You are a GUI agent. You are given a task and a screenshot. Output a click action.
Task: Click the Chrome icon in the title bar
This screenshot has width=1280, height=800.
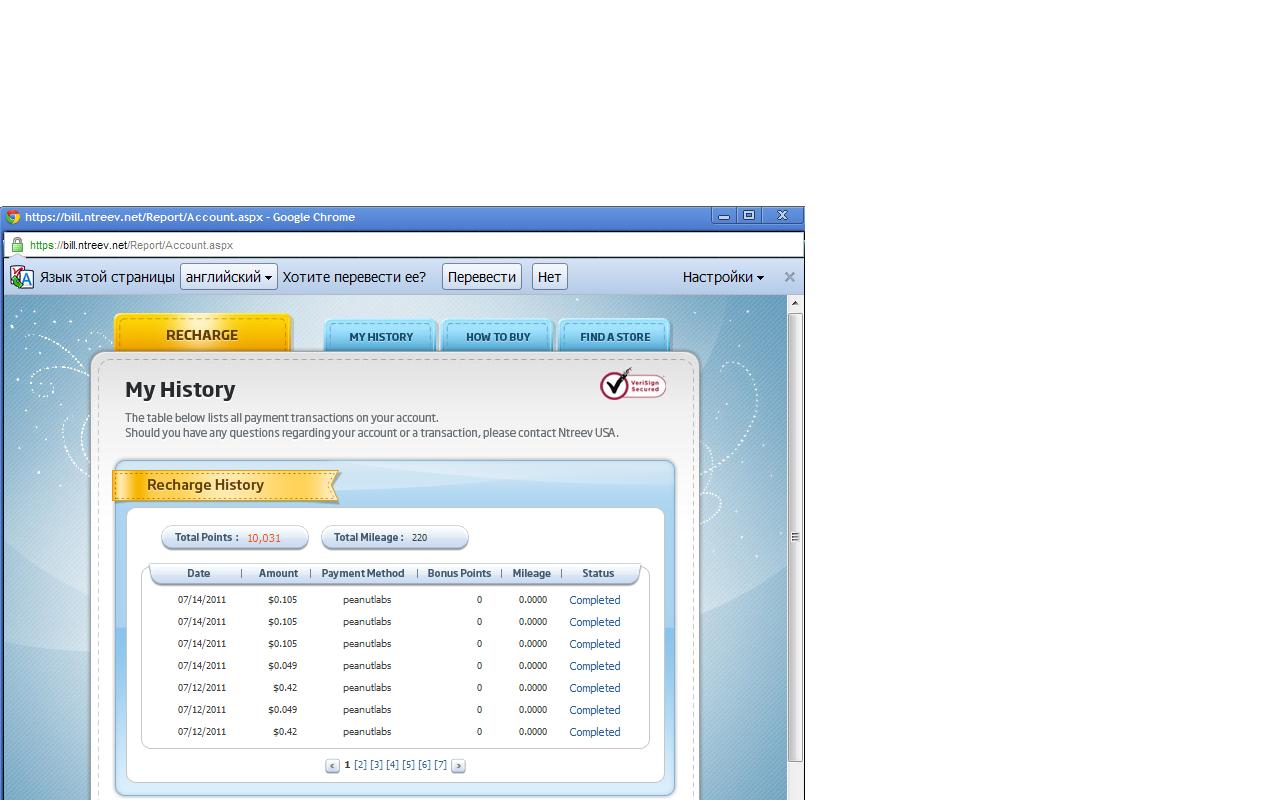tap(12, 217)
